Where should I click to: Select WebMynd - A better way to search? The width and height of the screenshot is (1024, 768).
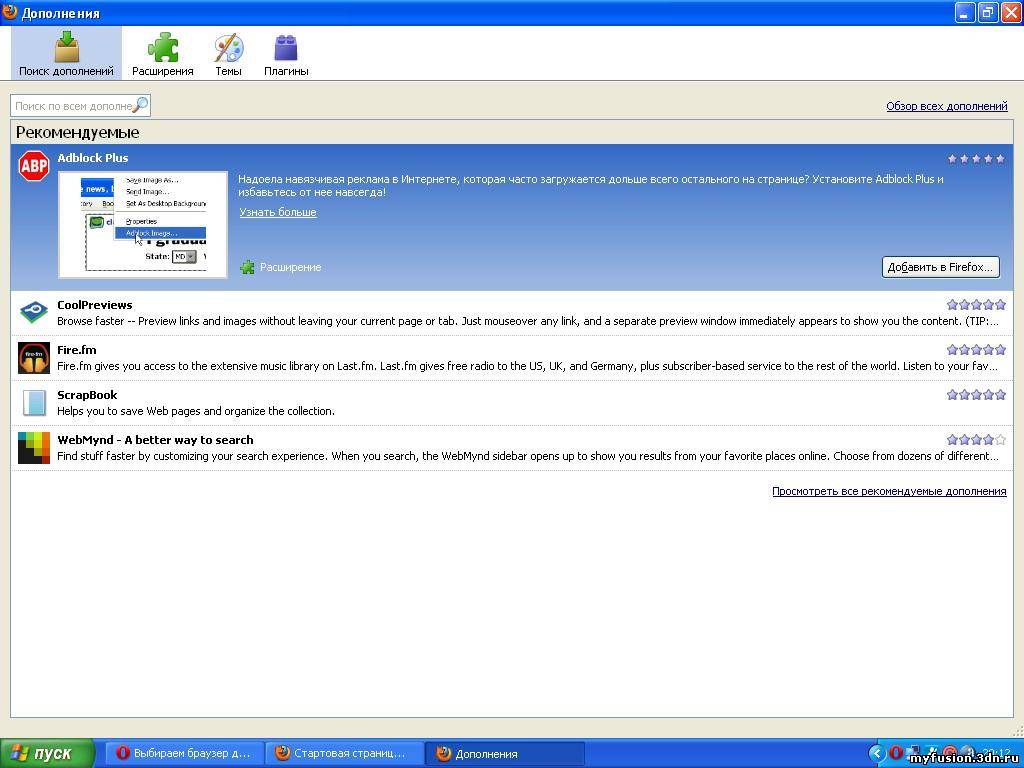coord(155,440)
